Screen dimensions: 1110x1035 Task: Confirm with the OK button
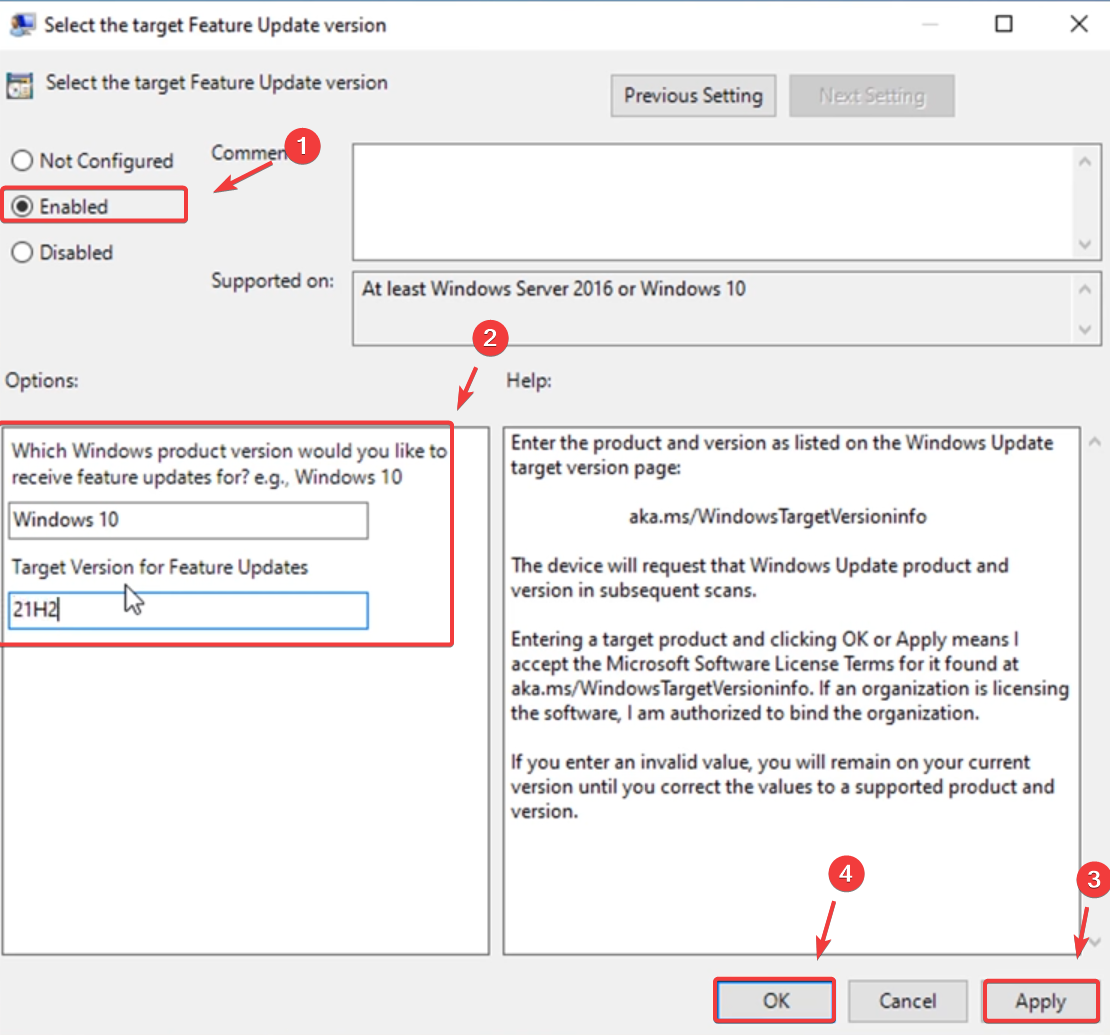[775, 1000]
